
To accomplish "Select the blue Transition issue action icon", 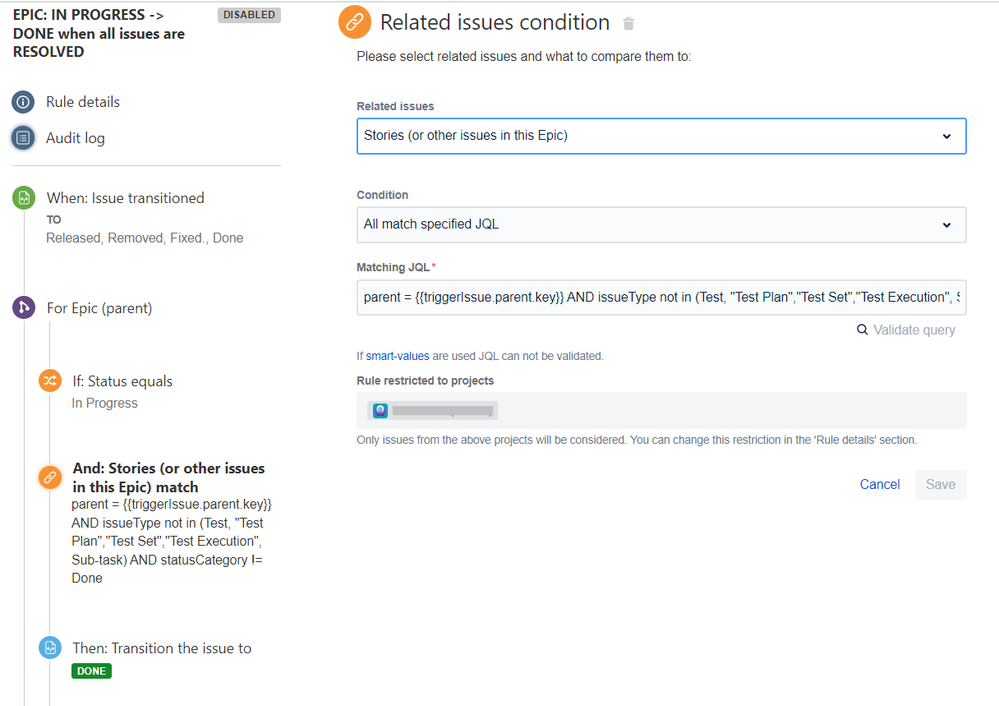I will [x=50, y=648].
